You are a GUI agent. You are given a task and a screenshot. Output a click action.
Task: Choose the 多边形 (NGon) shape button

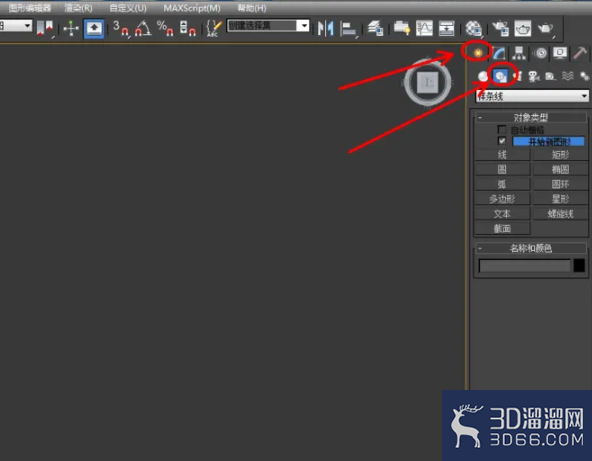[502, 199]
